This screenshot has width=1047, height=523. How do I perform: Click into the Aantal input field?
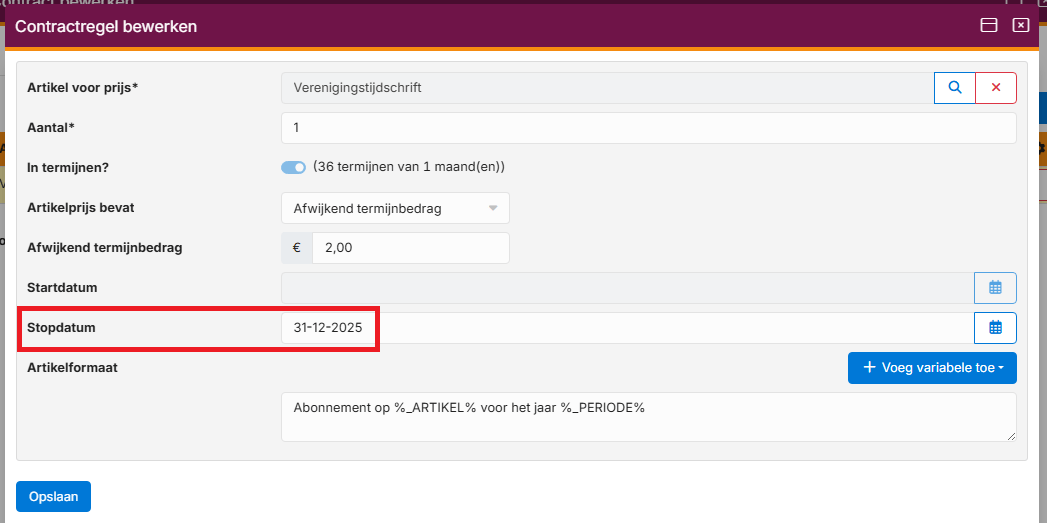[648, 128]
